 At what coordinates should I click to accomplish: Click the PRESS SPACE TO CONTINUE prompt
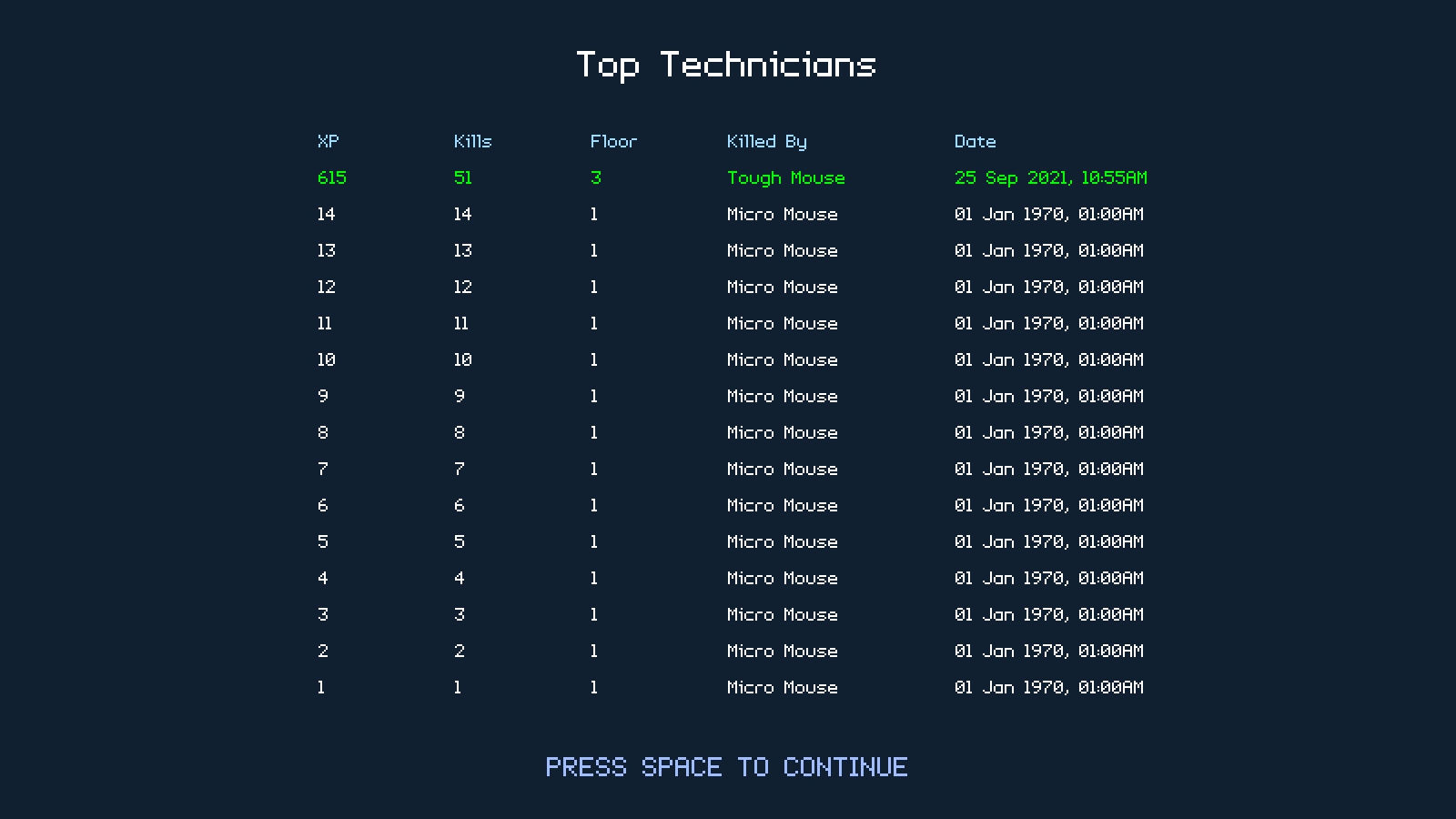tap(726, 767)
